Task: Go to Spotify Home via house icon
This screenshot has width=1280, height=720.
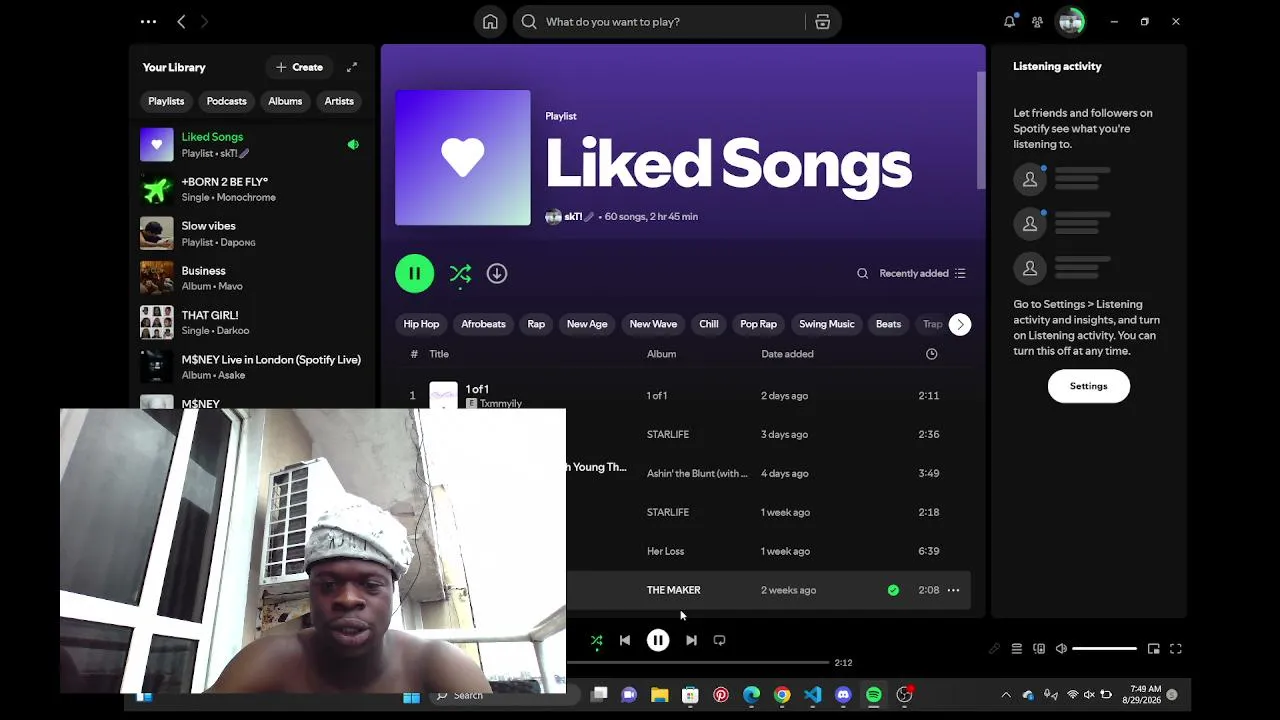Action: (x=490, y=22)
